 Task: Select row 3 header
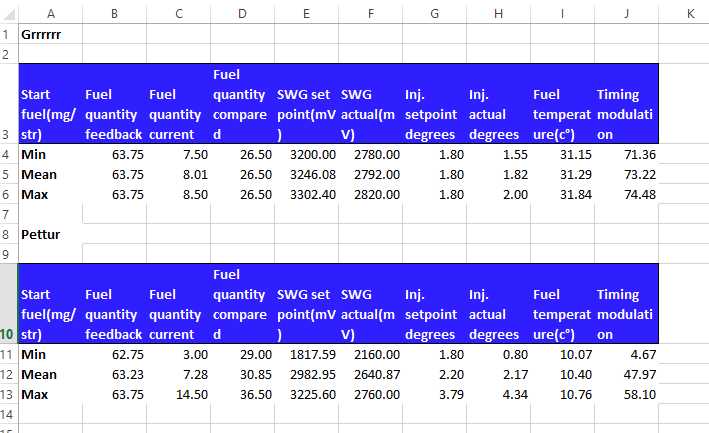tap(9, 104)
